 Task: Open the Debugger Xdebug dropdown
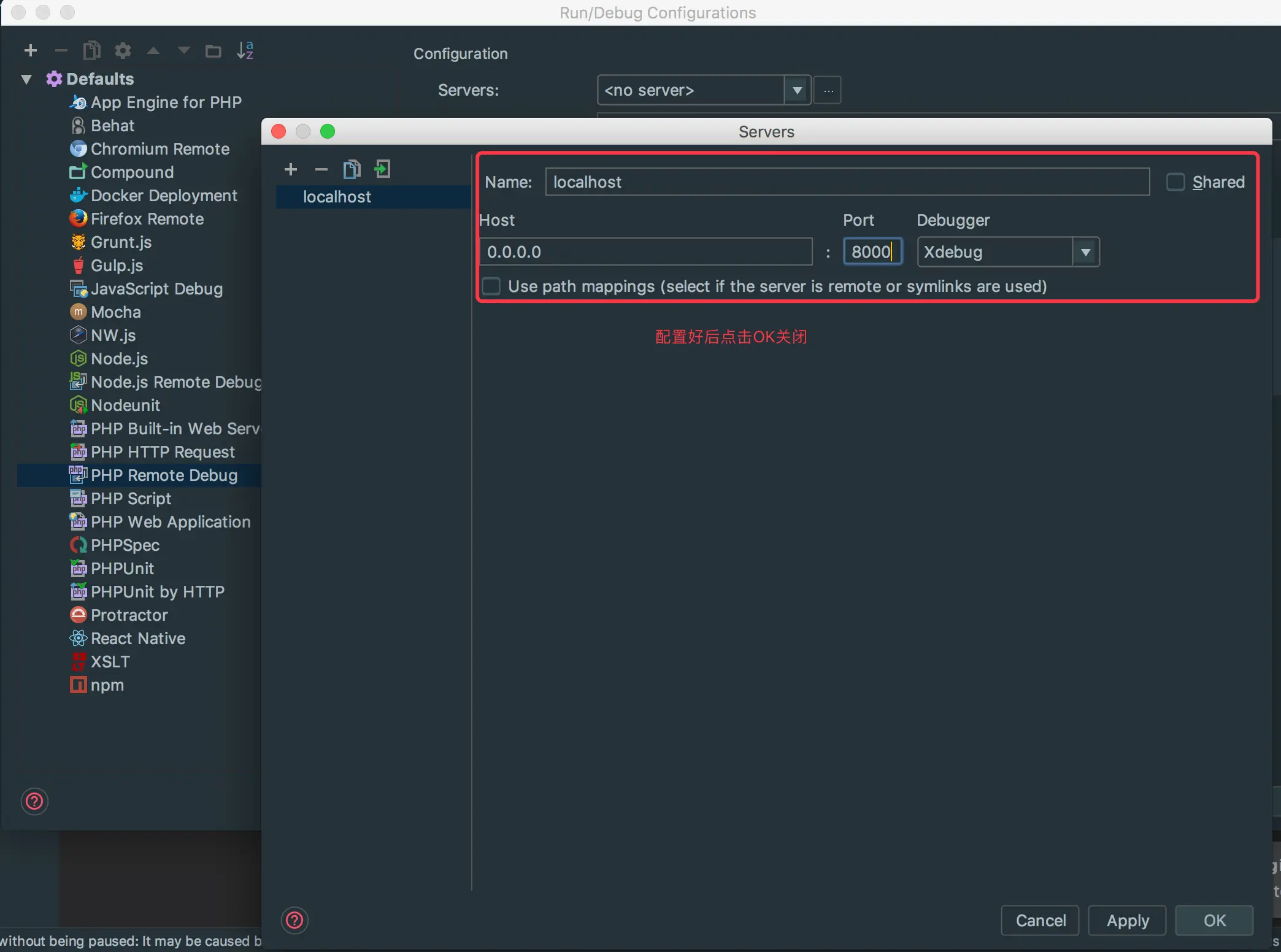click(1085, 252)
